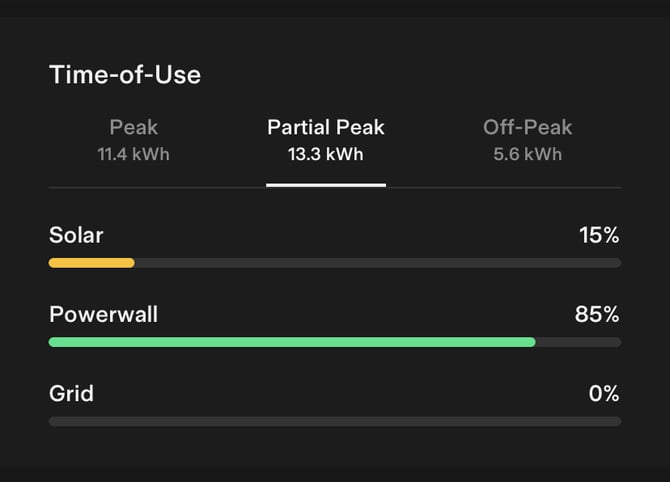Click the yellow Solar bar fill

tap(91, 263)
